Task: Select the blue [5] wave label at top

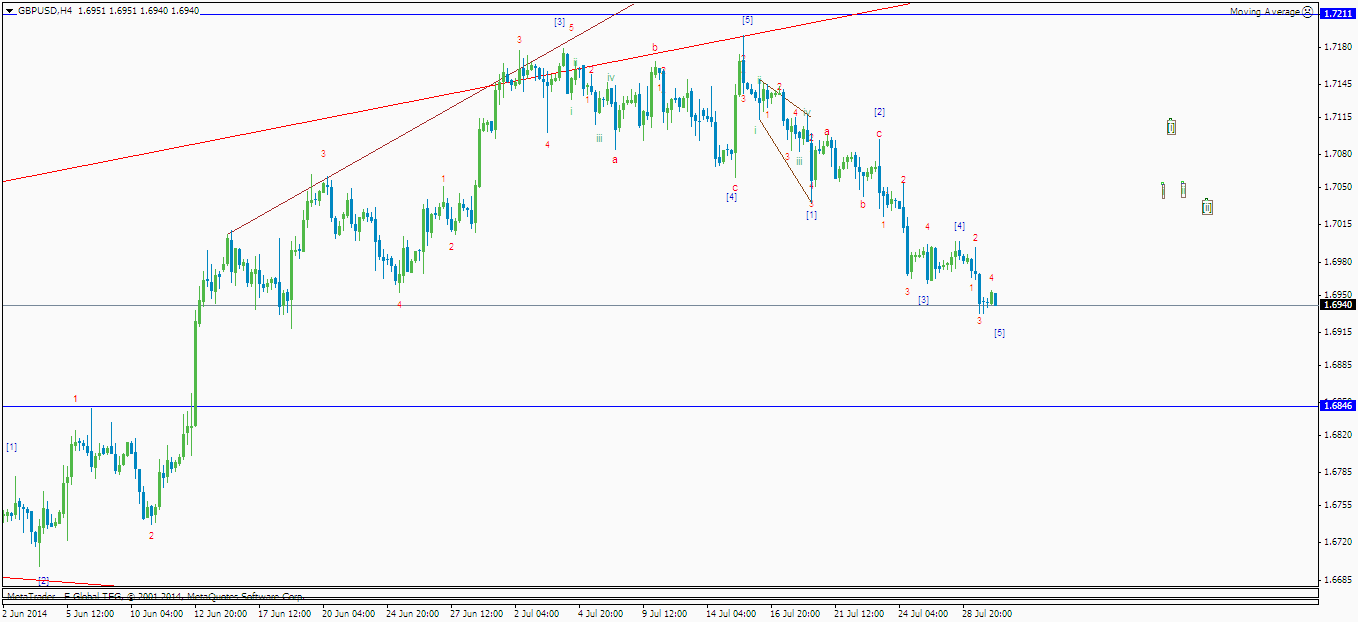Action: coord(747,20)
